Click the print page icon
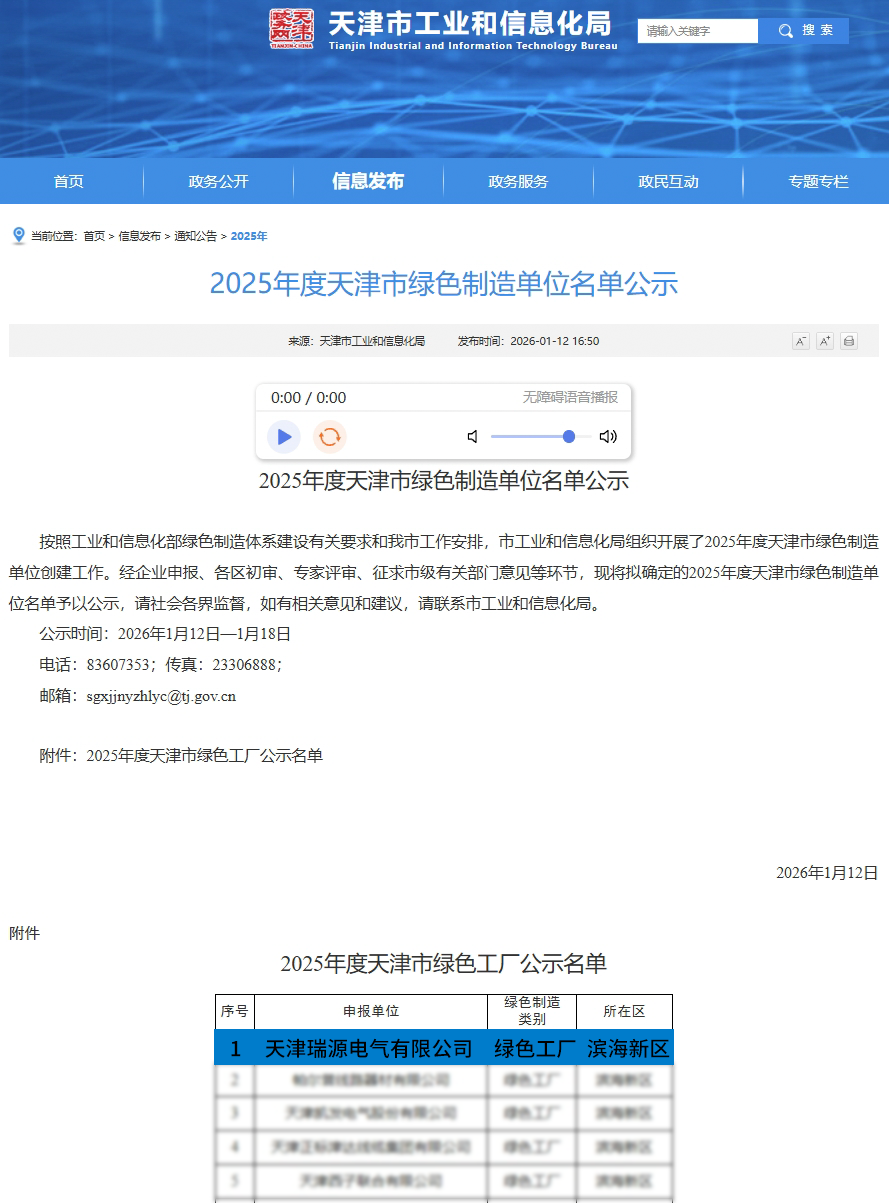Viewport: 889px width, 1203px height. (849, 341)
